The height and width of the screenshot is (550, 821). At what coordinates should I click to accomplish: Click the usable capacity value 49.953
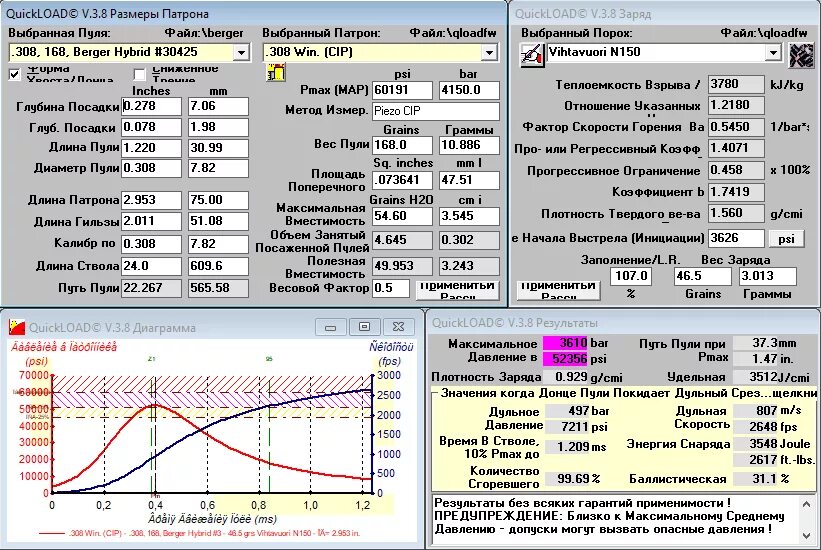click(x=402, y=266)
